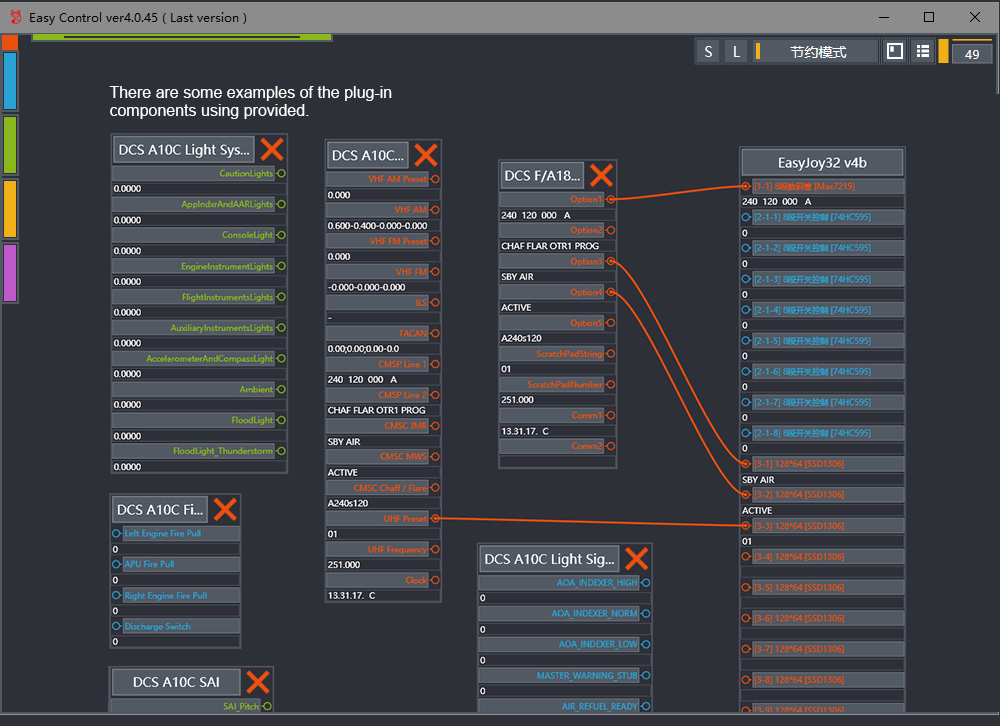
Task: Click the window layout icon in toolbar
Action: (x=895, y=51)
